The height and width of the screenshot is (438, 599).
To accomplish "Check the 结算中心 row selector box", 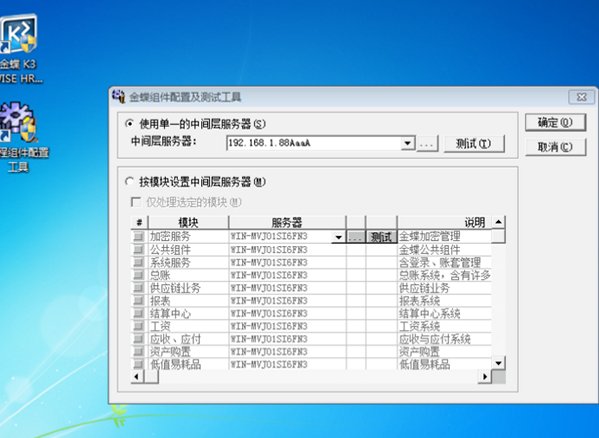I will coord(138,314).
